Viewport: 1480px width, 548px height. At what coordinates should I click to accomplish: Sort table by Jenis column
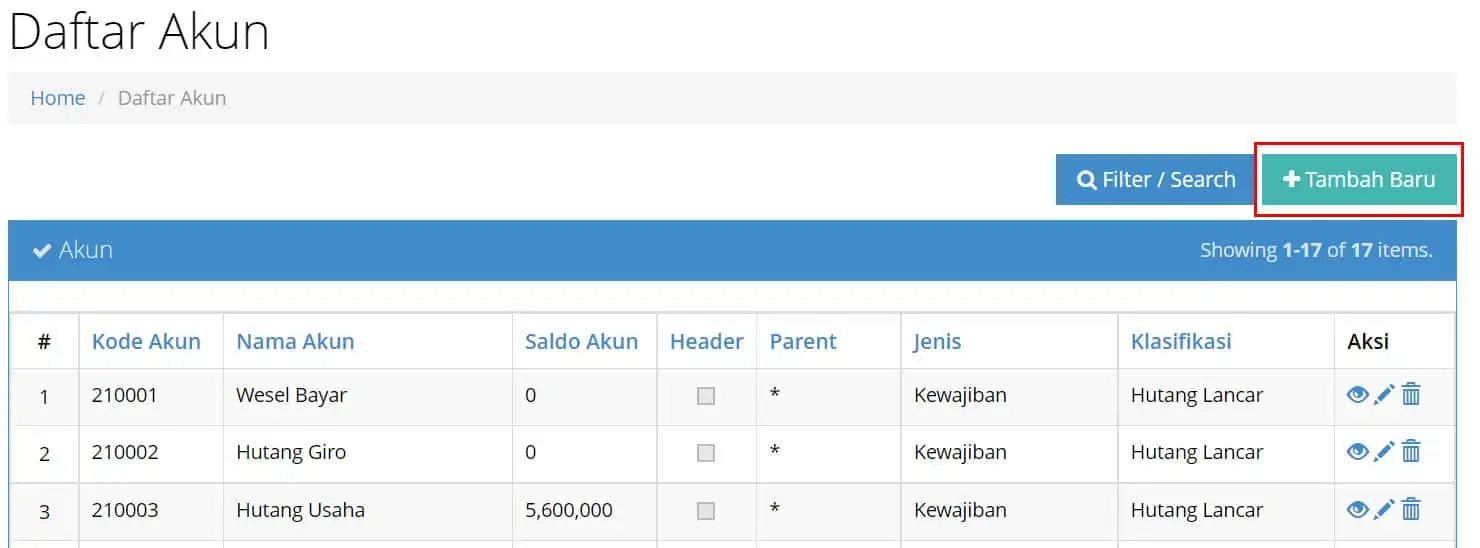(937, 341)
